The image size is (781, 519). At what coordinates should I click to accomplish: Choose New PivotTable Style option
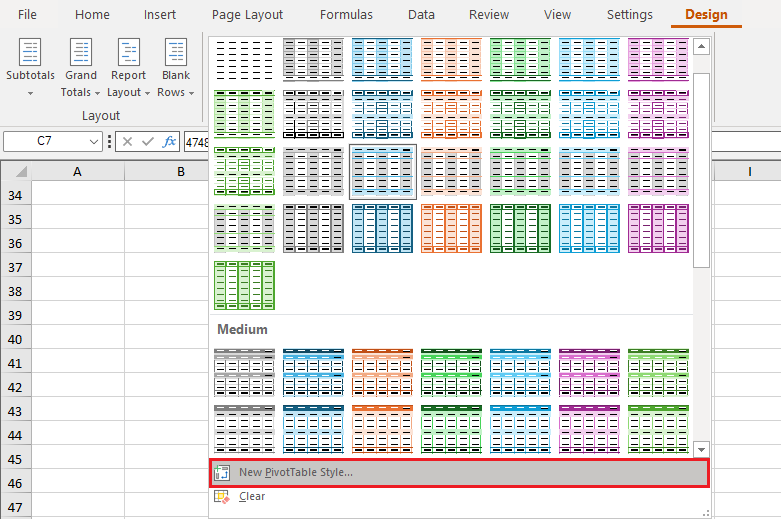click(296, 472)
